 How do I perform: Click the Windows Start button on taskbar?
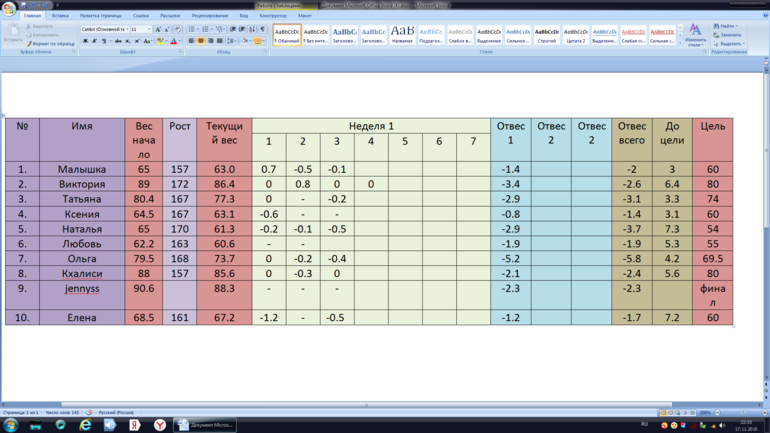10,425
